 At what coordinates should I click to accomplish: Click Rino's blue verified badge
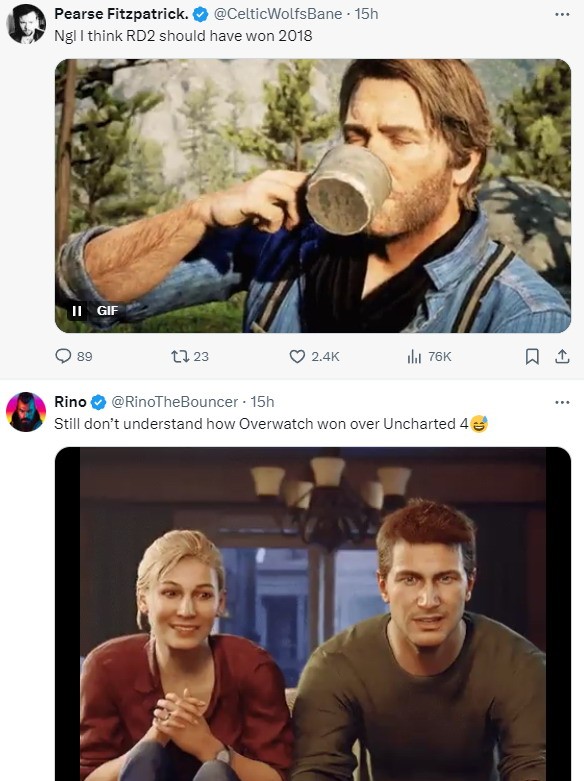coord(98,402)
